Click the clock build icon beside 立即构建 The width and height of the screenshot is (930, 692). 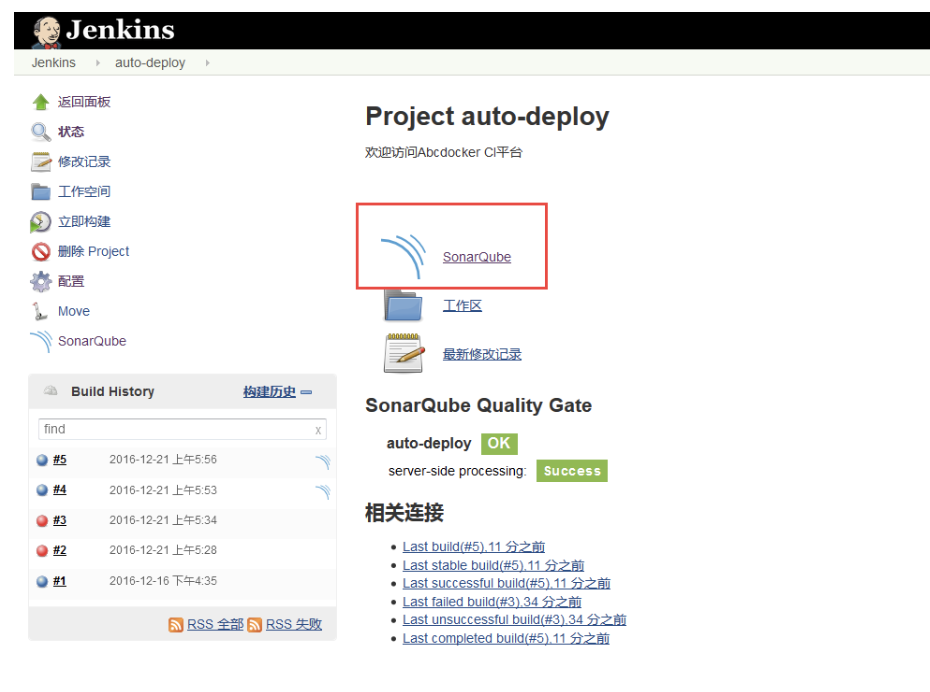coord(40,222)
